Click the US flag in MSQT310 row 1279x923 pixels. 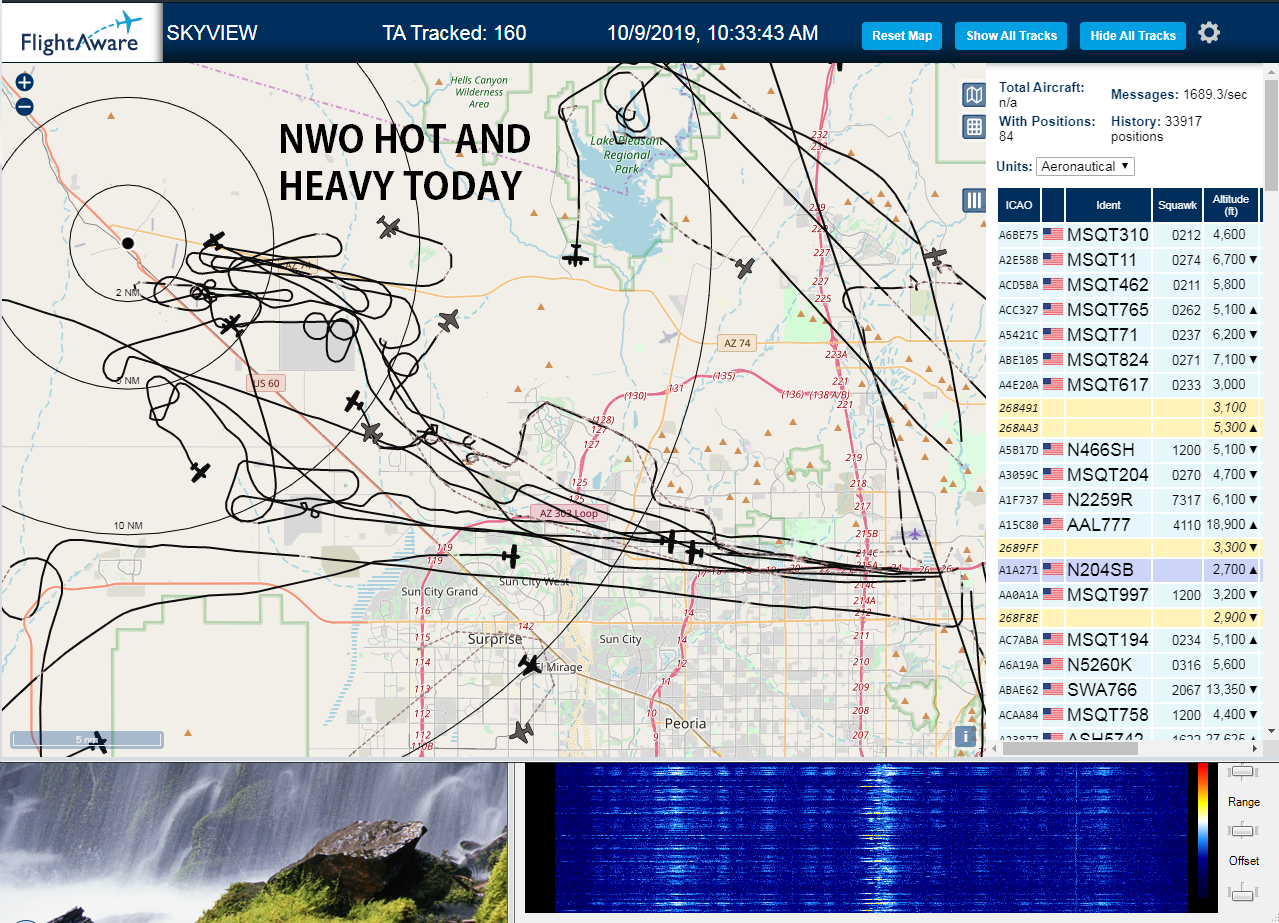point(1053,234)
